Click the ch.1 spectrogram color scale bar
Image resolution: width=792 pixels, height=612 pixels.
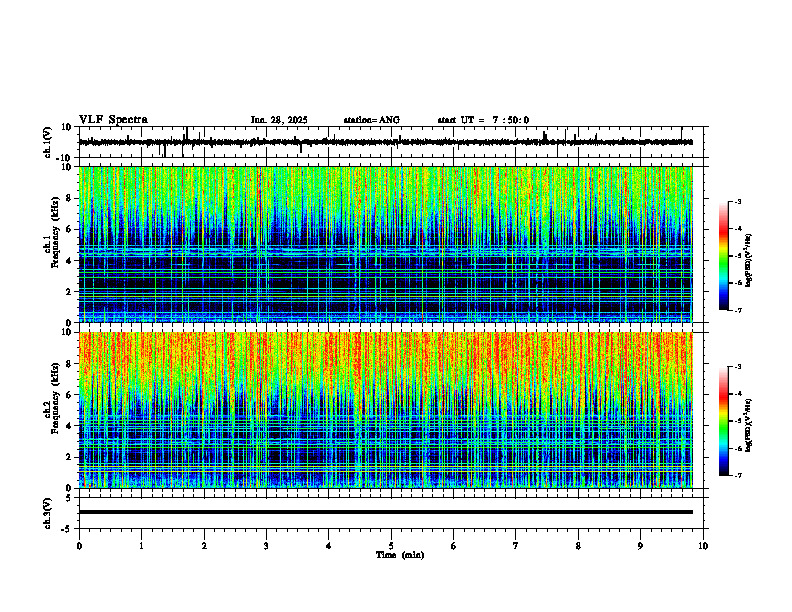(x=723, y=256)
